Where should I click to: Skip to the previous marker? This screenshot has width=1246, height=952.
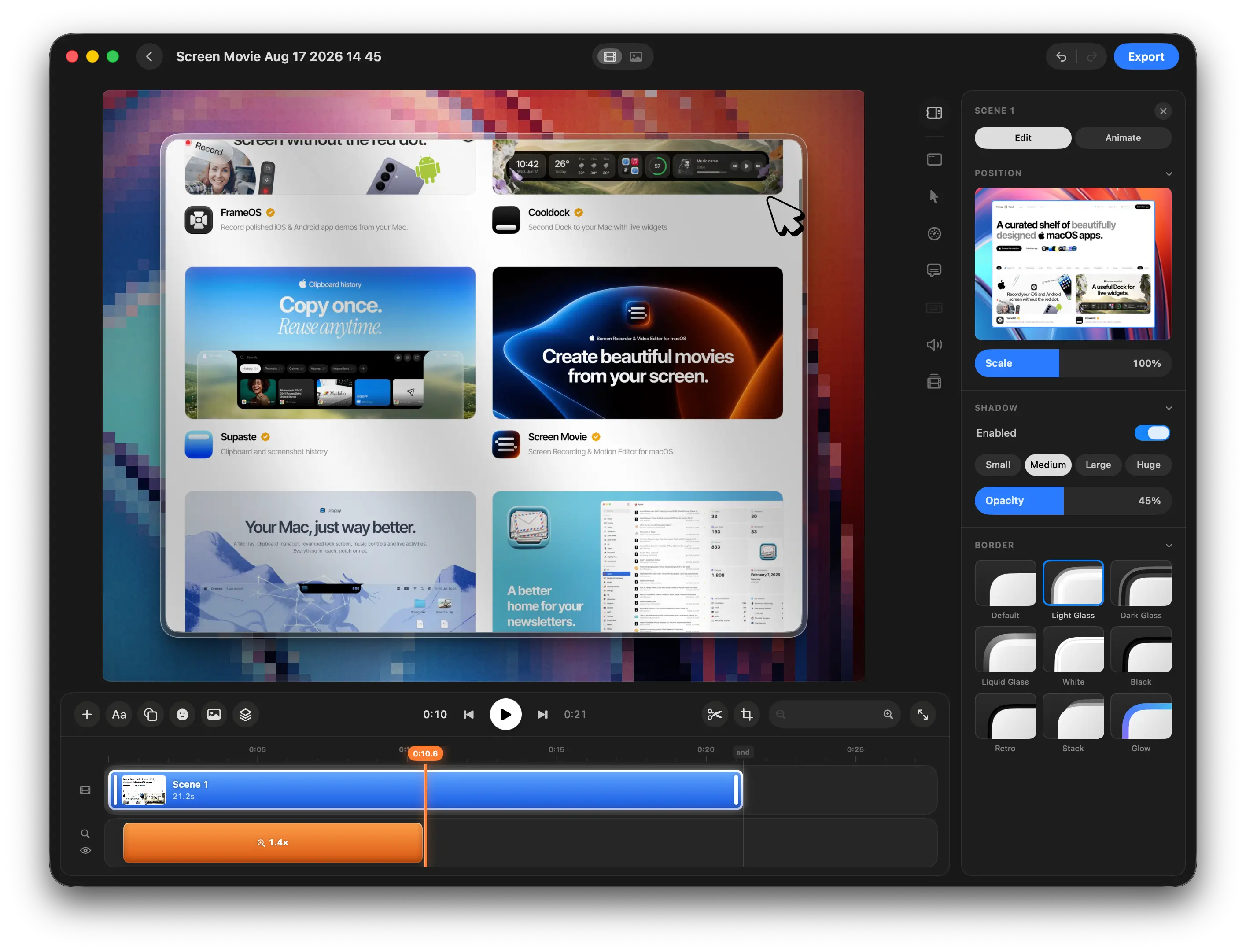[x=468, y=715]
